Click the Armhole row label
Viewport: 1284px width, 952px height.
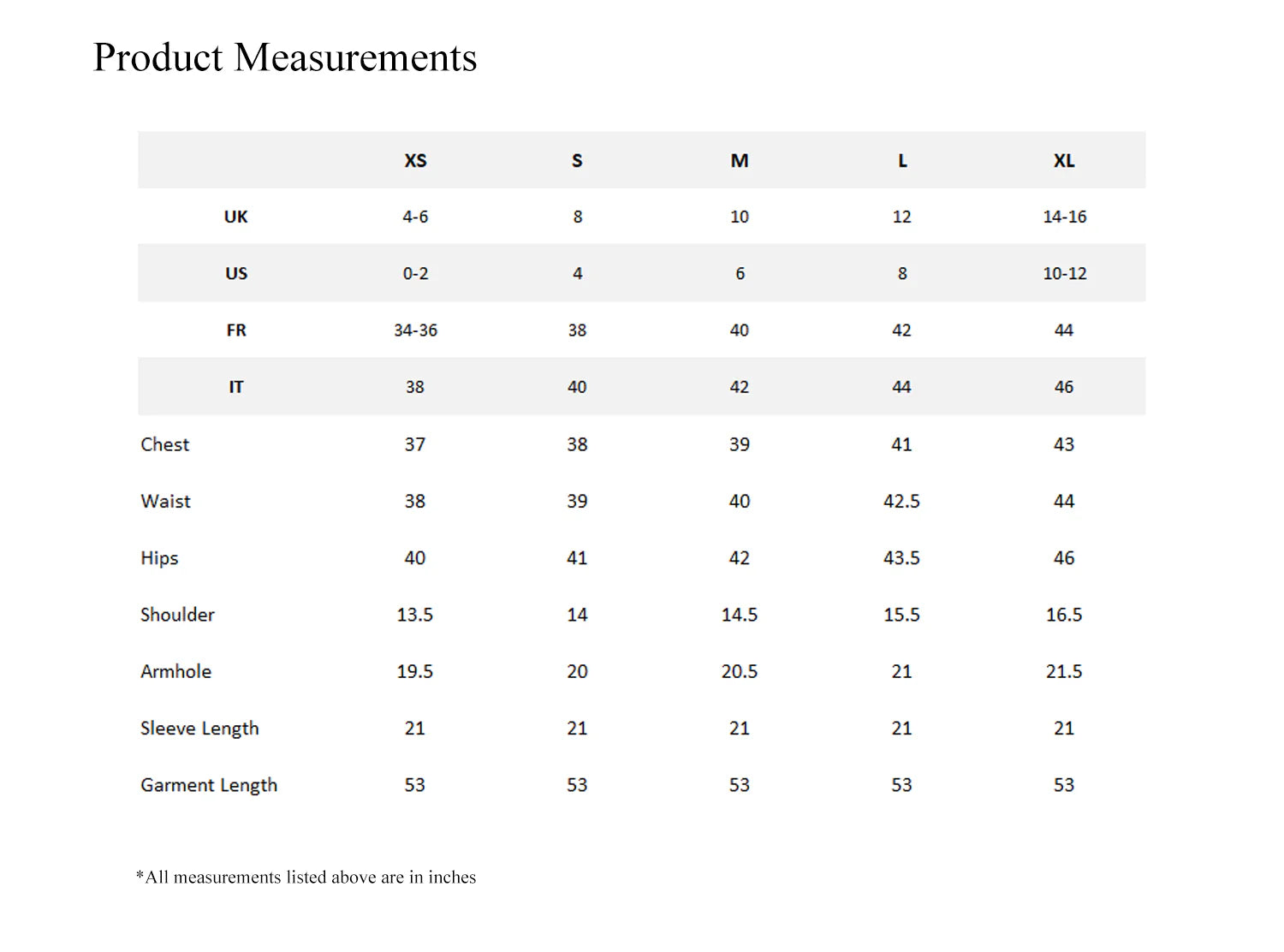click(175, 671)
